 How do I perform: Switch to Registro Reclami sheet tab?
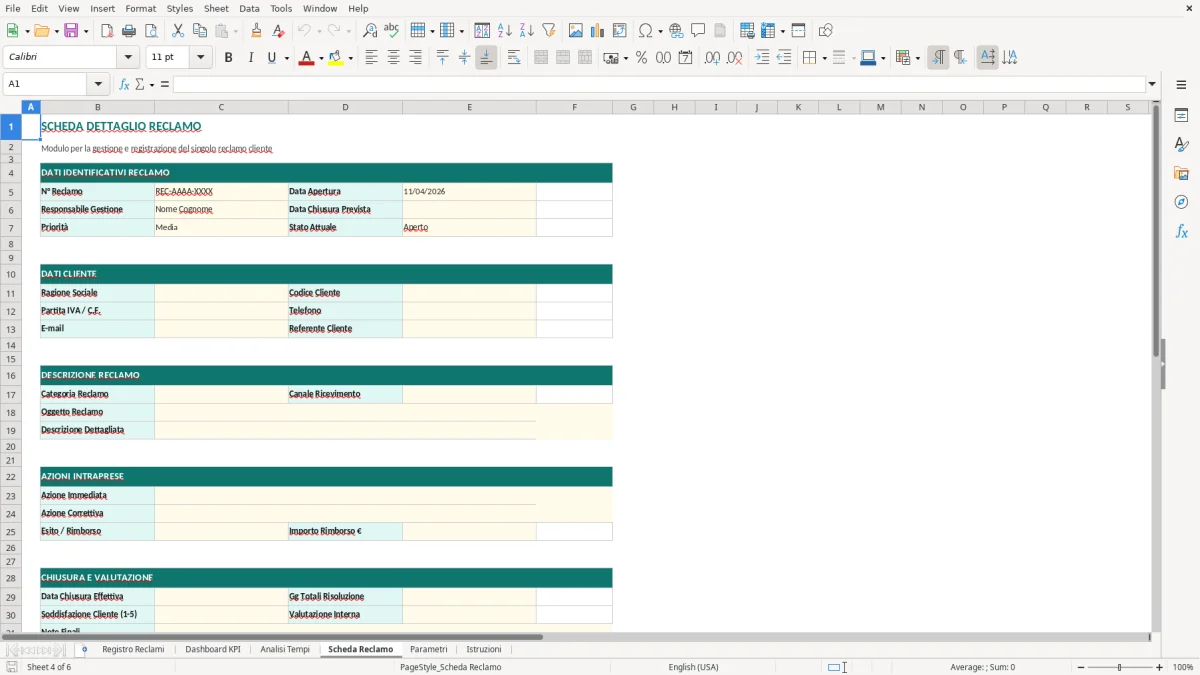pyautogui.click(x=133, y=649)
